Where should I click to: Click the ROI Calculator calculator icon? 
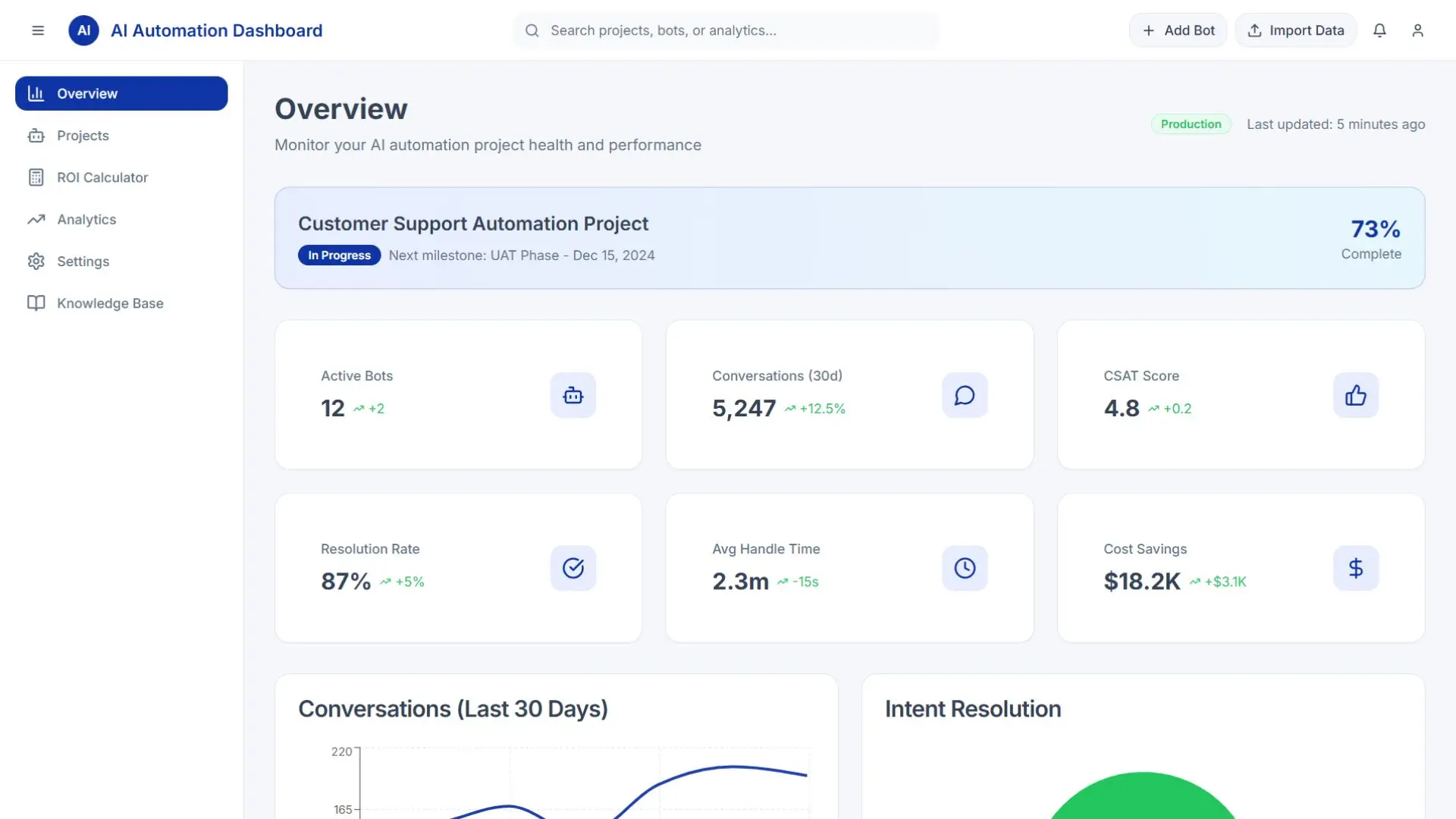coord(36,177)
